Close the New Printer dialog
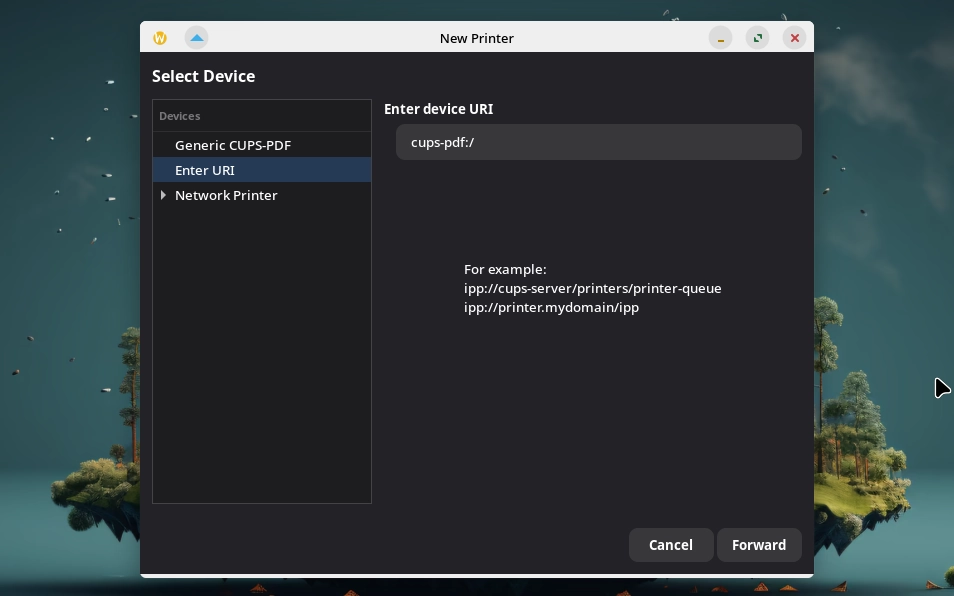954x596 pixels. (795, 38)
